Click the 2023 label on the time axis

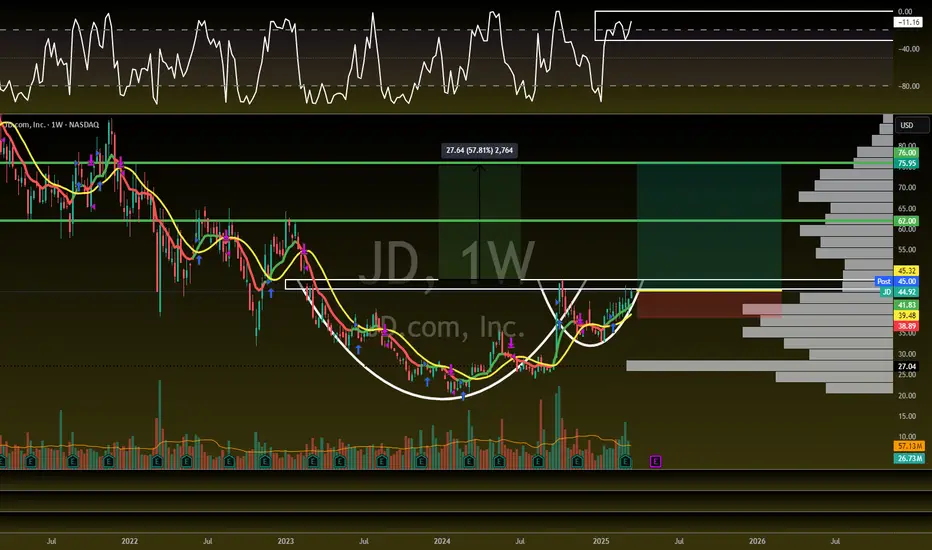[286, 541]
